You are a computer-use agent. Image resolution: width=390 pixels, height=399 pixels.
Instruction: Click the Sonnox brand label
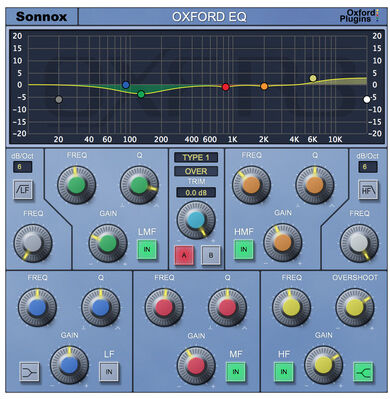pyautogui.click(x=41, y=17)
